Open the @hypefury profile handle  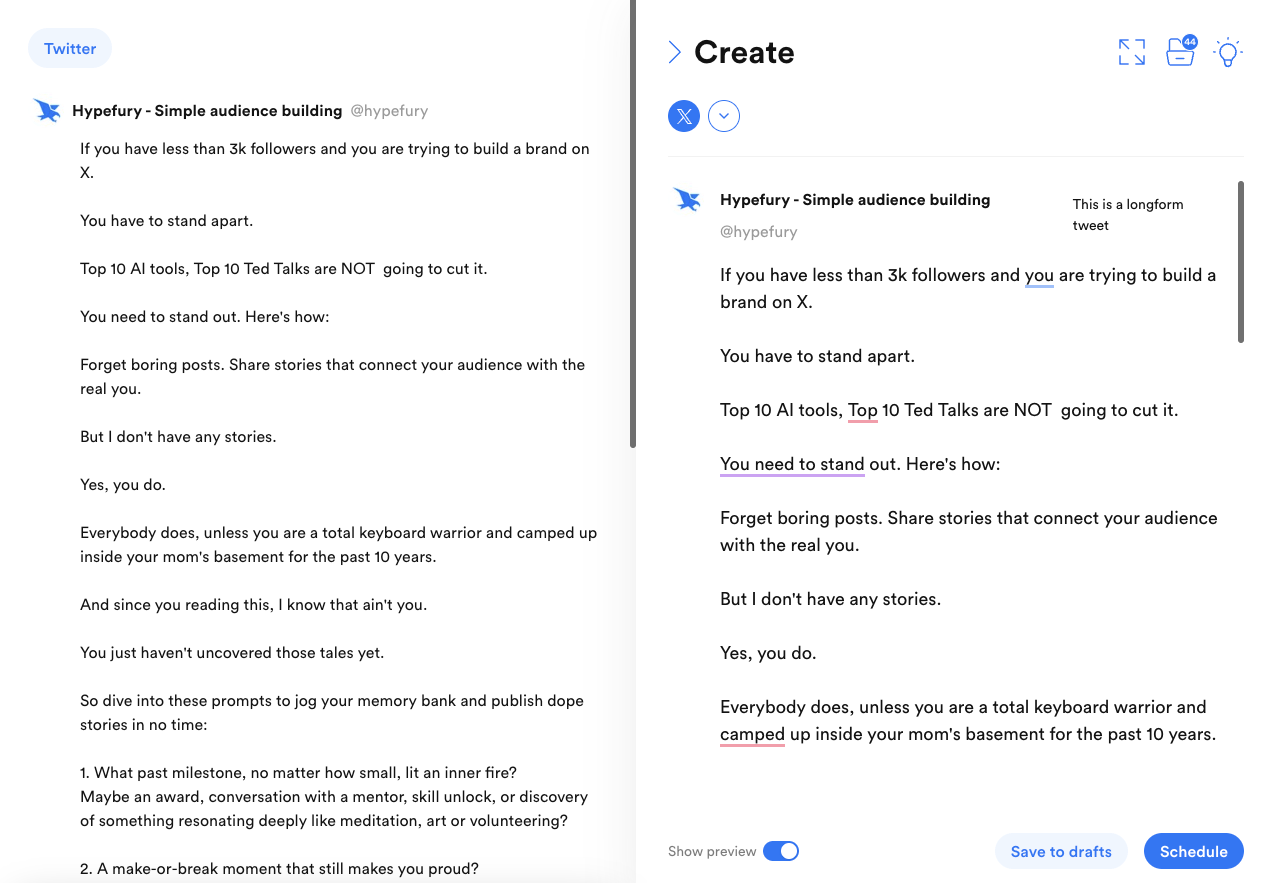(x=758, y=231)
